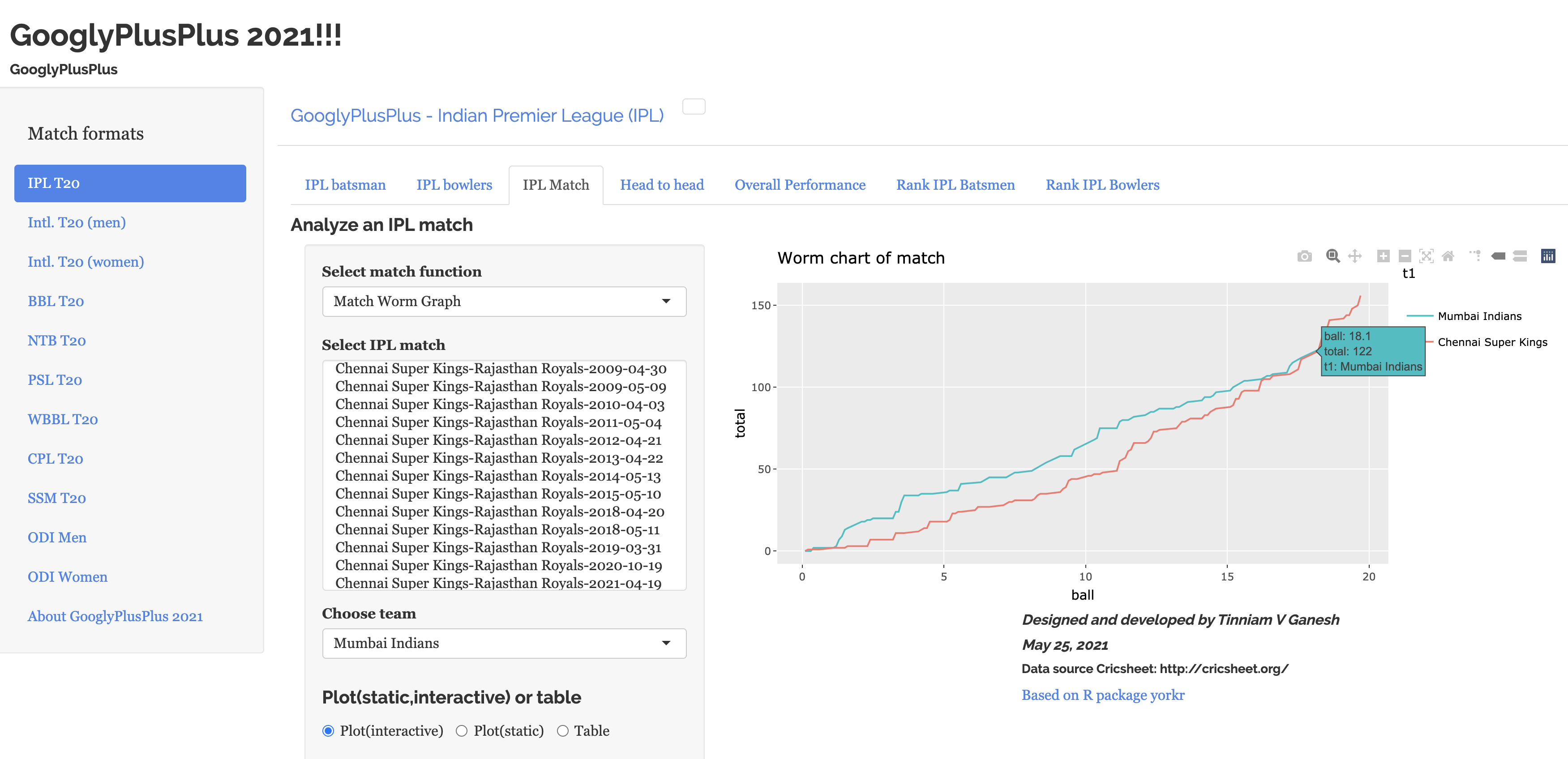Open the Rank IPL Batsmen tab
Viewport: 1568px width, 759px height.
click(955, 185)
